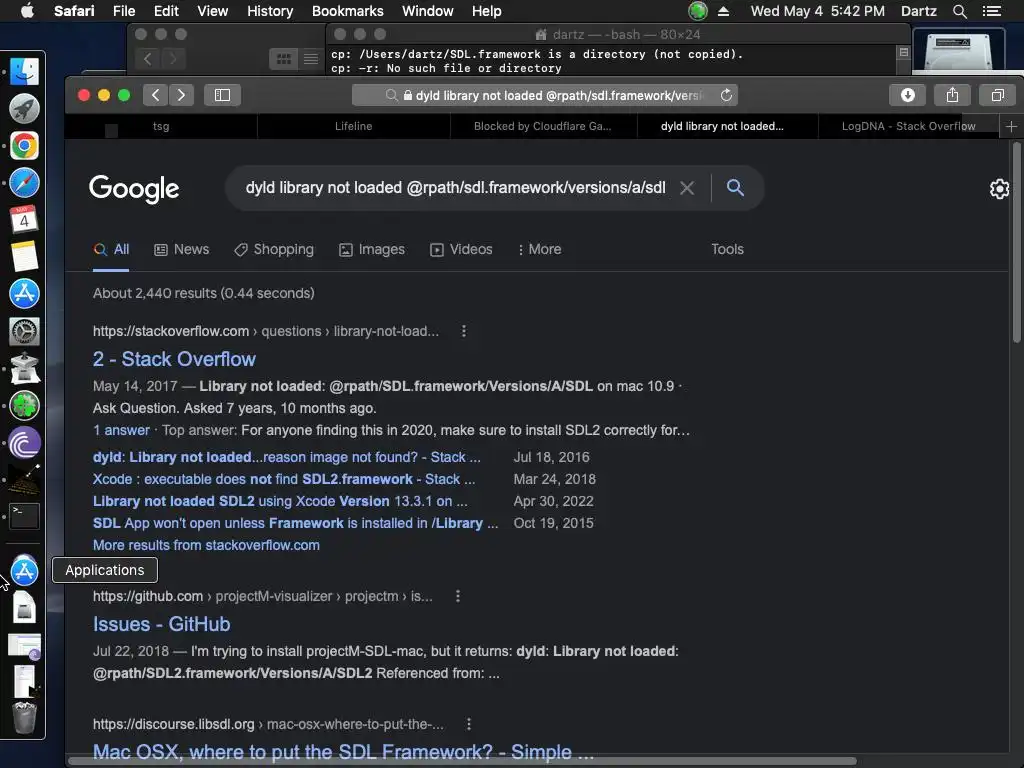Viewport: 1024px width, 768px height.
Task: Expand the More search filters
Action: pos(539,249)
